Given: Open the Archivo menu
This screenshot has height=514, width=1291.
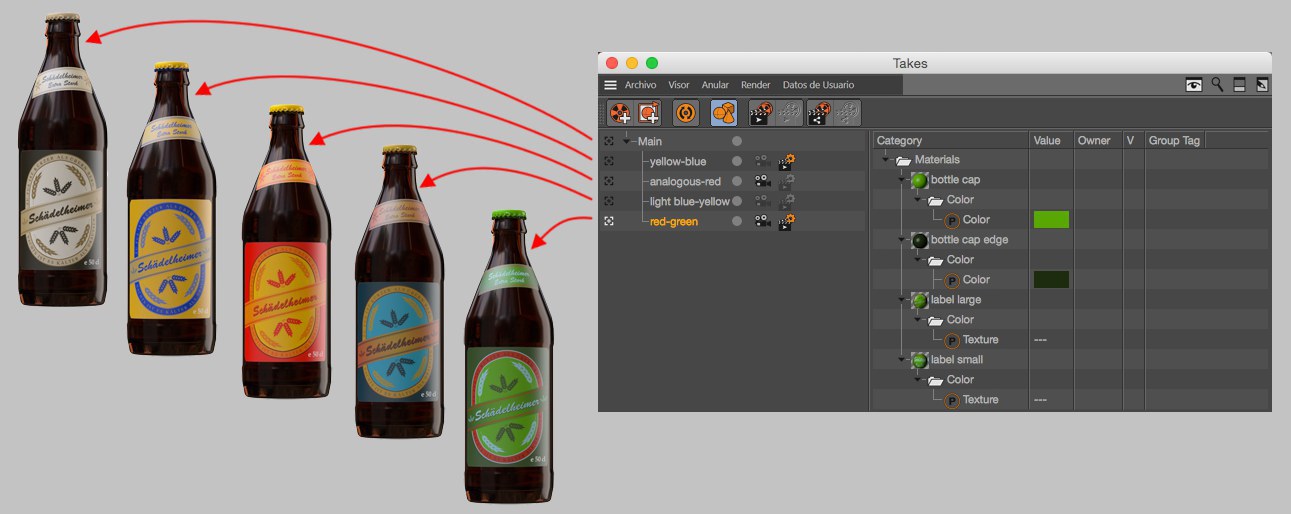Looking at the screenshot, I should [640, 86].
